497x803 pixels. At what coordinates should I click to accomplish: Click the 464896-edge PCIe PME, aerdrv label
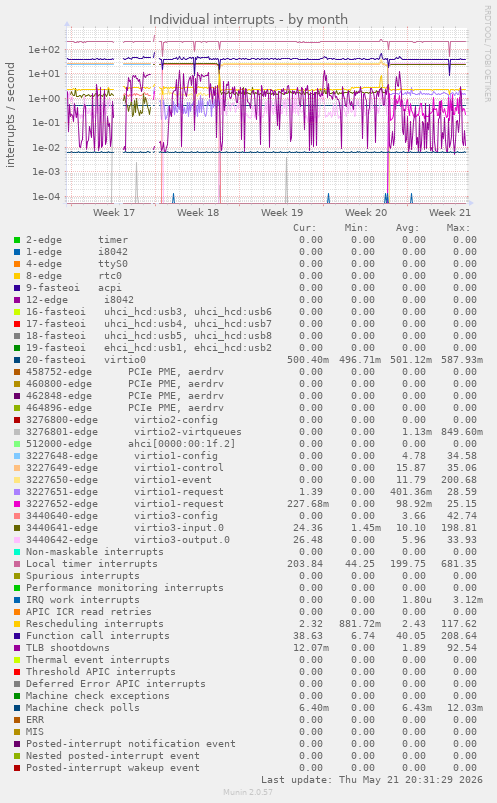[x=125, y=408]
